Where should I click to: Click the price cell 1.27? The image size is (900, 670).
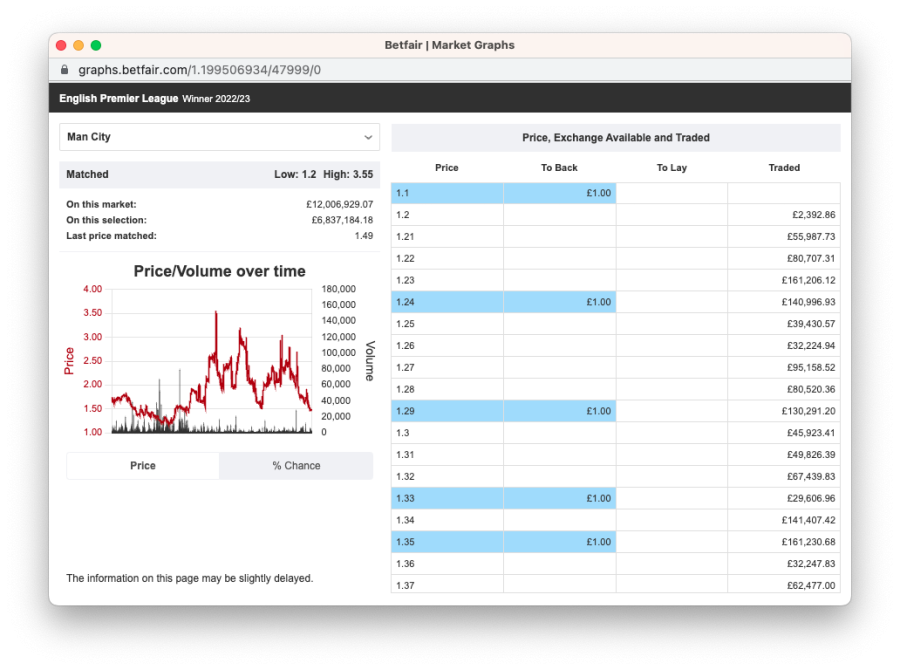click(448, 367)
